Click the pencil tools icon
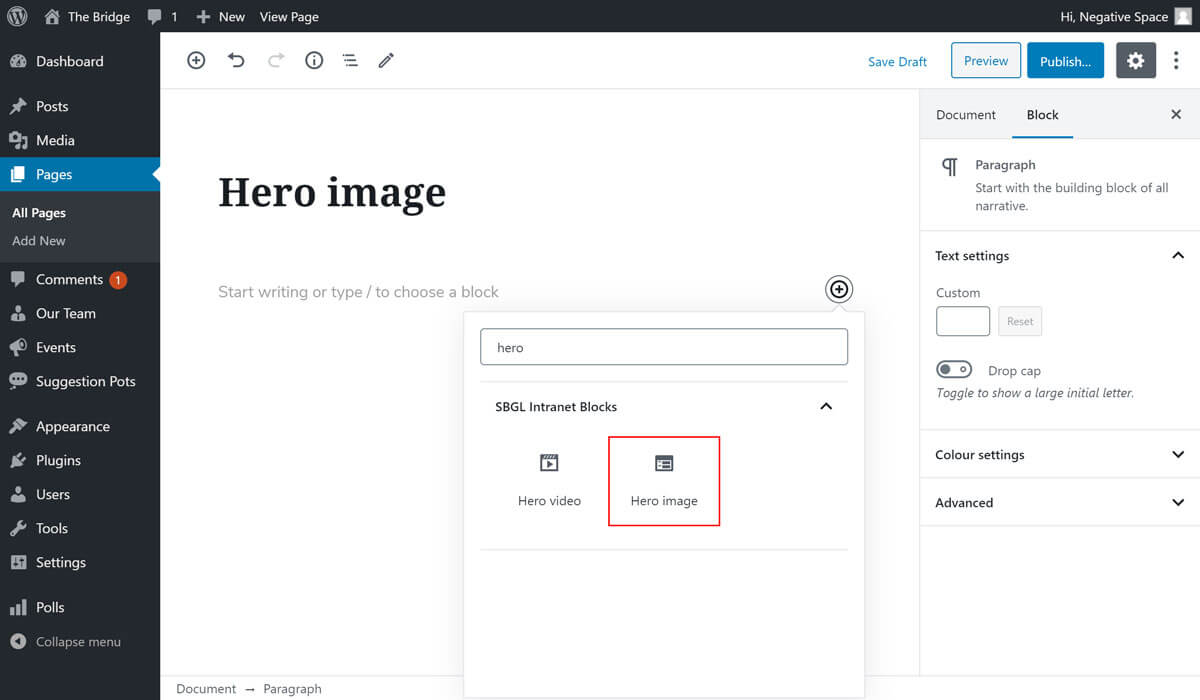This screenshot has width=1200, height=700. pos(386,61)
